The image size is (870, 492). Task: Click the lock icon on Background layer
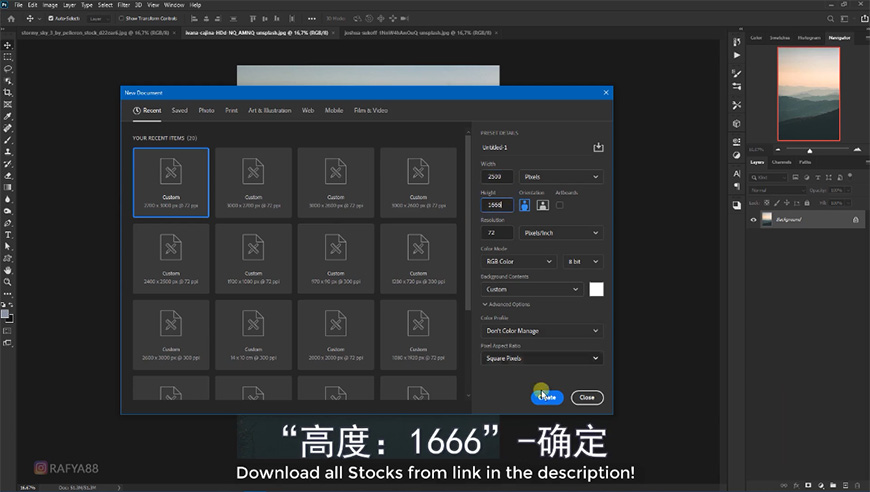tap(856, 220)
